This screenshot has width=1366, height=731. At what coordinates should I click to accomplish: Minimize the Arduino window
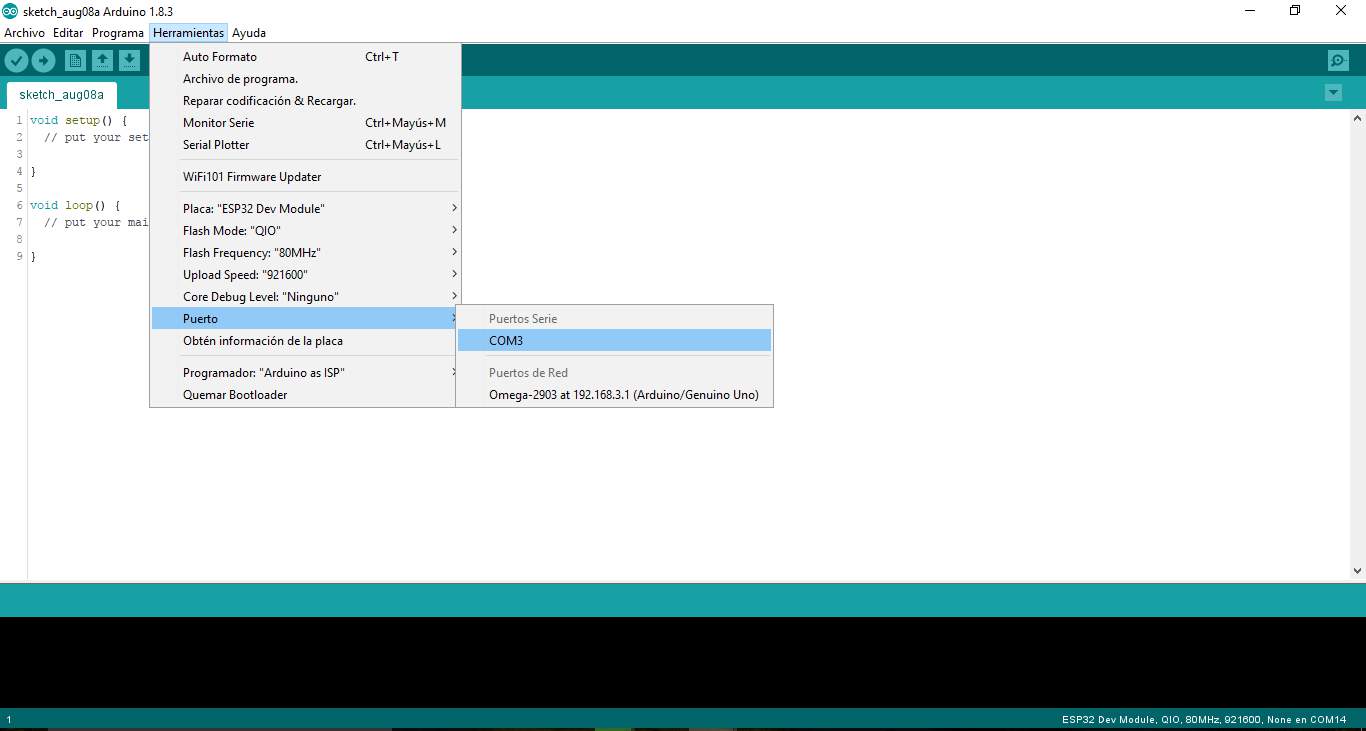[1250, 11]
